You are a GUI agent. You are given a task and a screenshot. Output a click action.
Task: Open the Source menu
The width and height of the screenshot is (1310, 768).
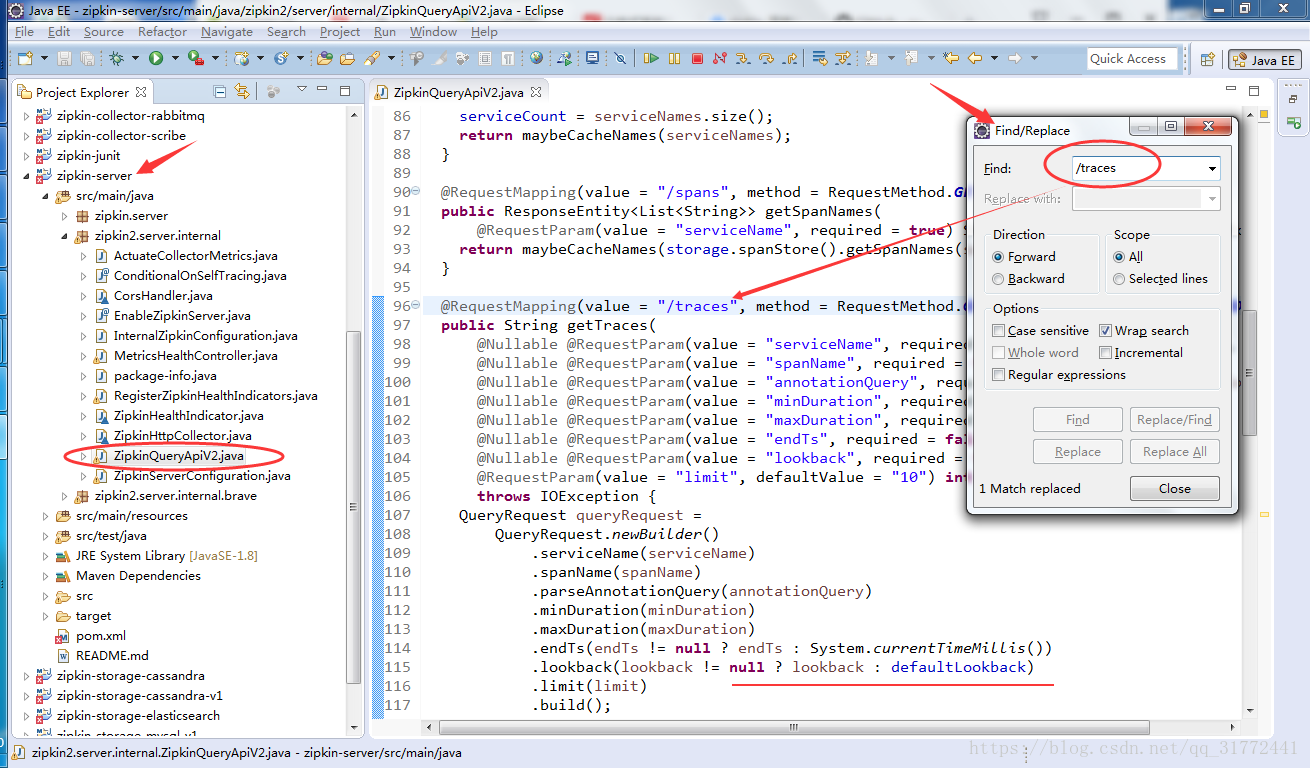[x=104, y=32]
